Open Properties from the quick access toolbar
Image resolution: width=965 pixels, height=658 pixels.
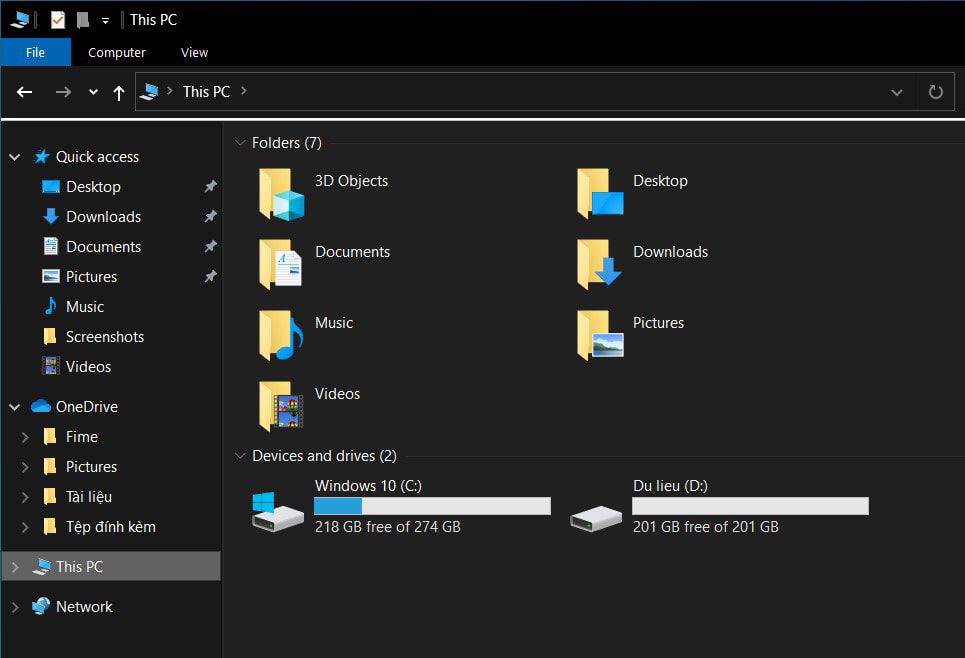point(58,19)
